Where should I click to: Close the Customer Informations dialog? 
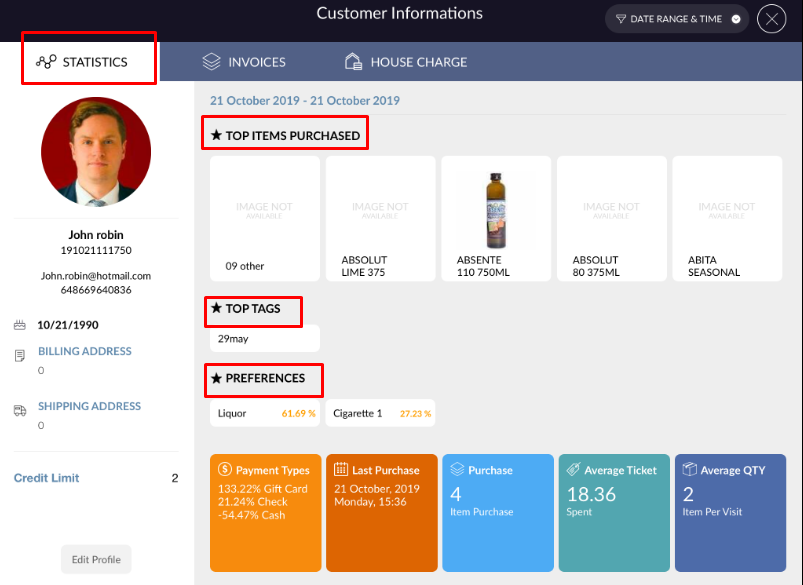pos(771,19)
